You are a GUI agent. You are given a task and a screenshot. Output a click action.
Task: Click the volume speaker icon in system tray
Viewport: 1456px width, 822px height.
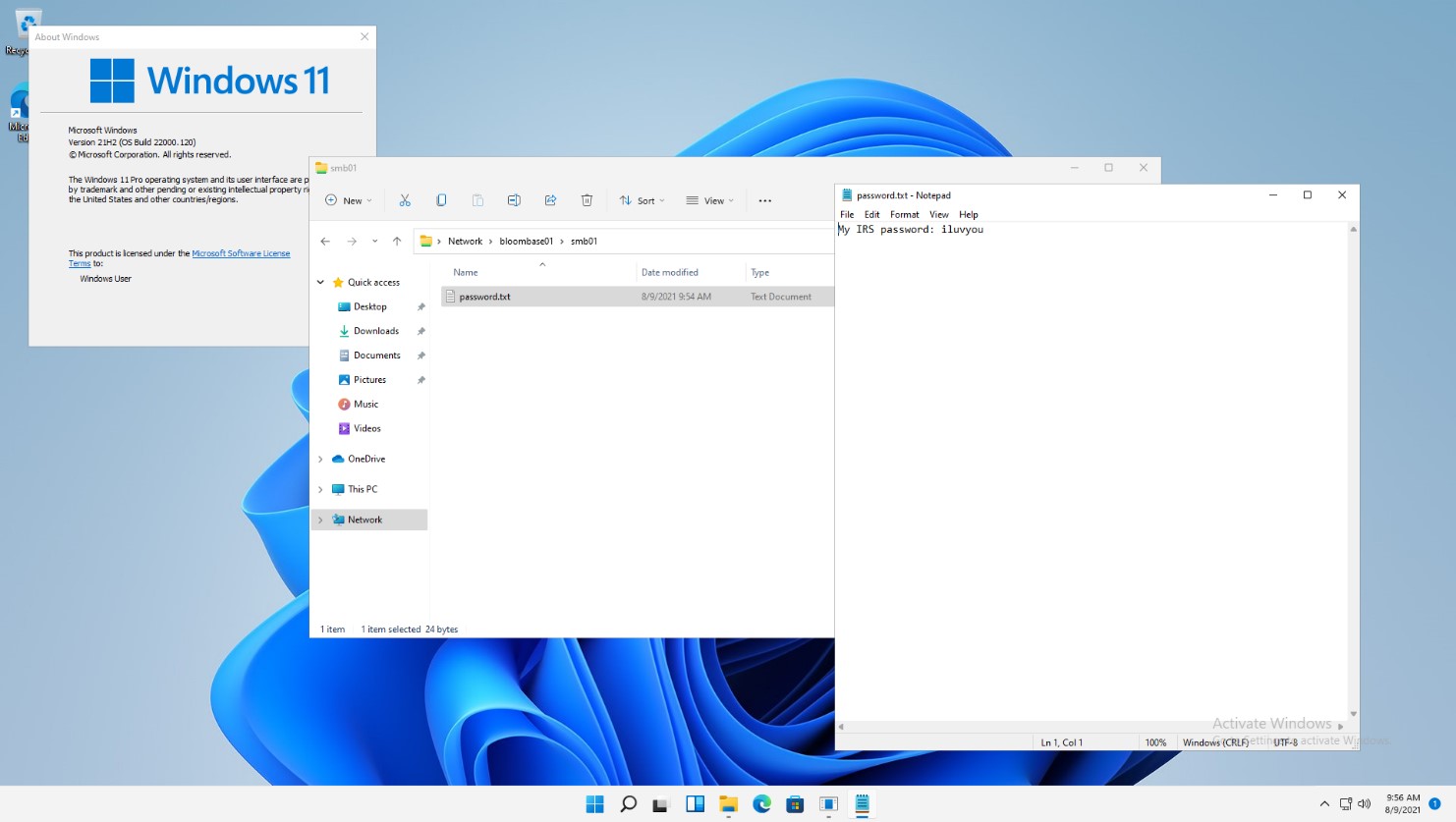1364,804
